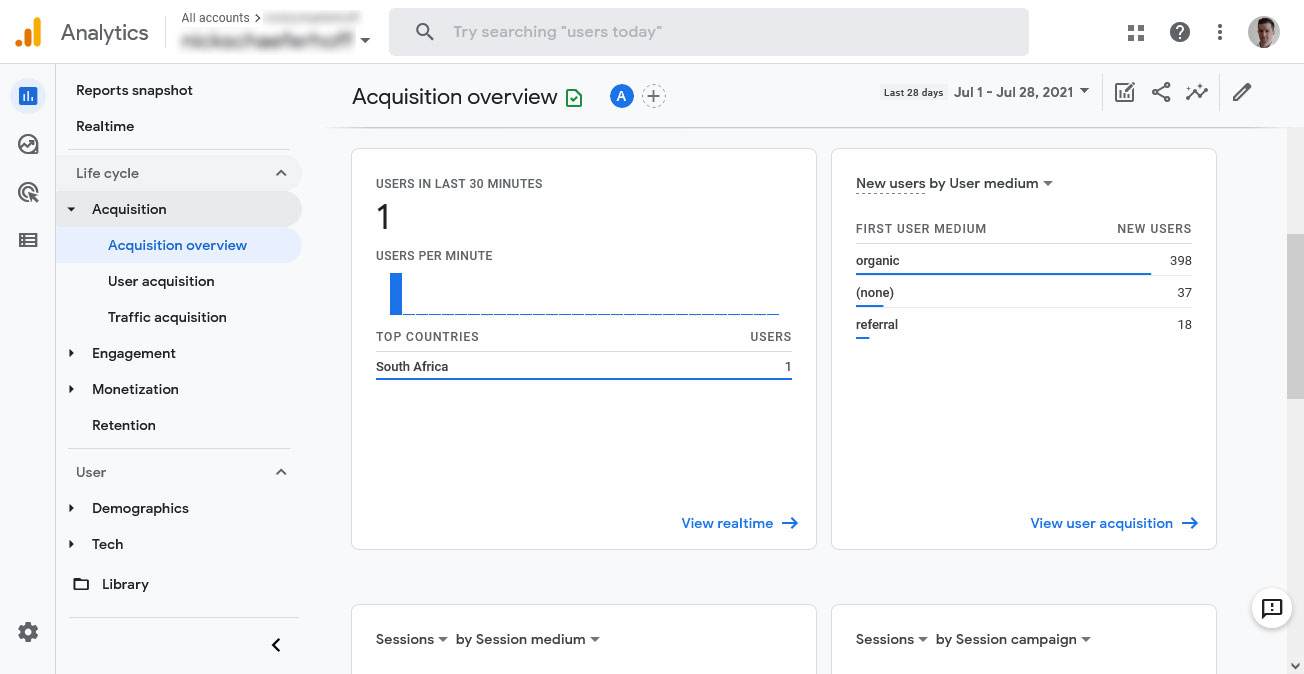Expand the Tech tree item
This screenshot has width=1304, height=674.
pyautogui.click(x=71, y=544)
